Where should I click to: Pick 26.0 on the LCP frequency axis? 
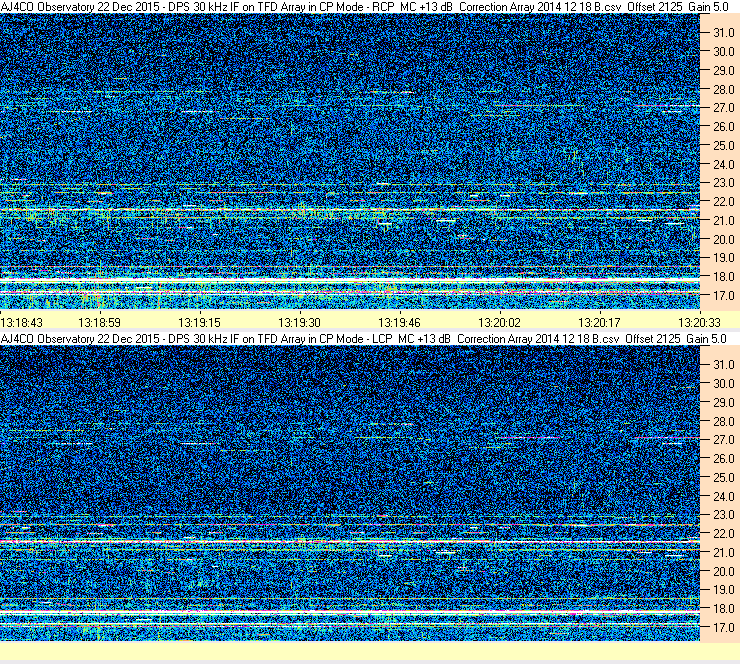(723, 459)
